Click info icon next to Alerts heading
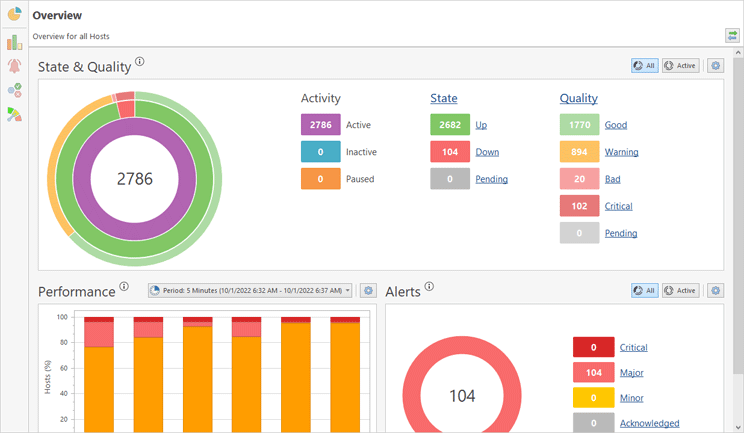This screenshot has width=744, height=433. (429, 287)
